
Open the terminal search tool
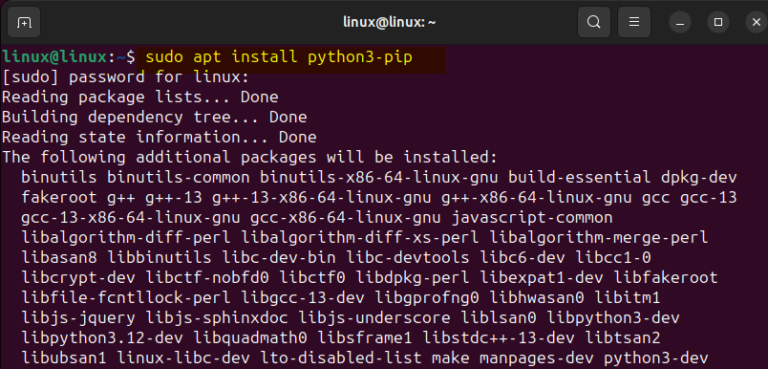click(x=594, y=23)
